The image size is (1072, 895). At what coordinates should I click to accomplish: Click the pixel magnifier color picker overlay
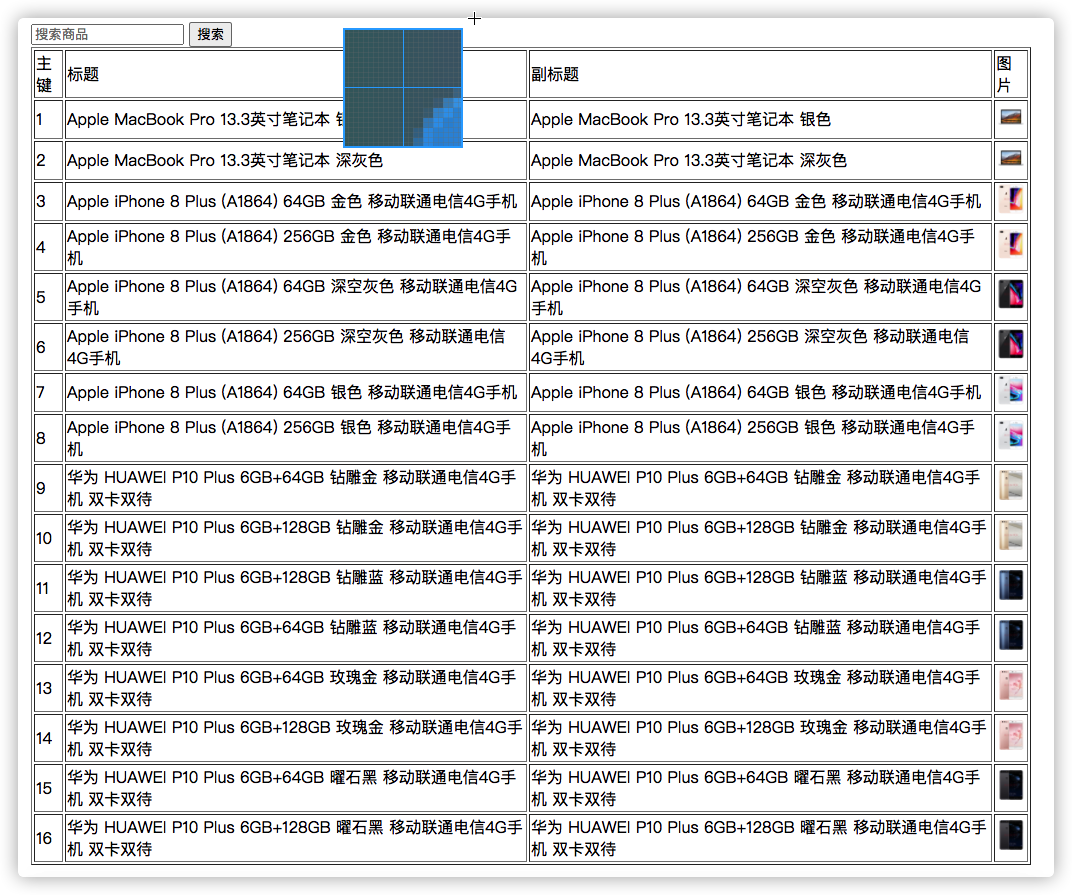pyautogui.click(x=403, y=88)
